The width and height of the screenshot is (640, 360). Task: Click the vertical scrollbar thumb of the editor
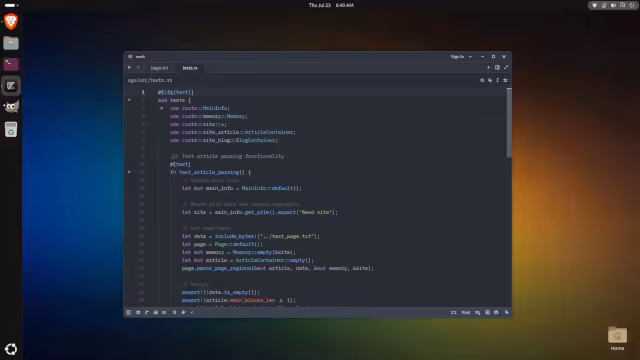[x=509, y=122]
